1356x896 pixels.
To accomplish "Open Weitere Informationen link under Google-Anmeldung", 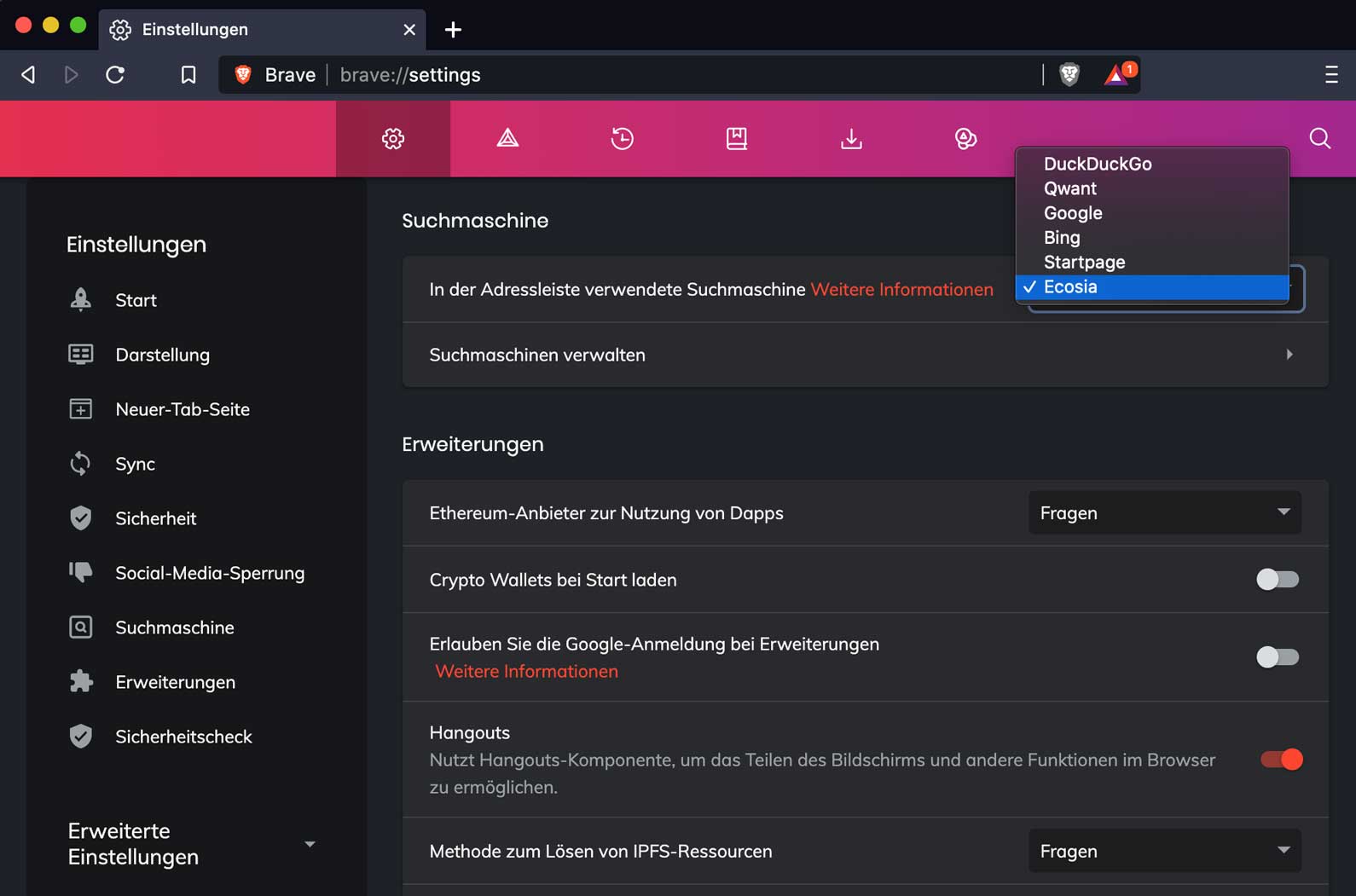I will 526,671.
